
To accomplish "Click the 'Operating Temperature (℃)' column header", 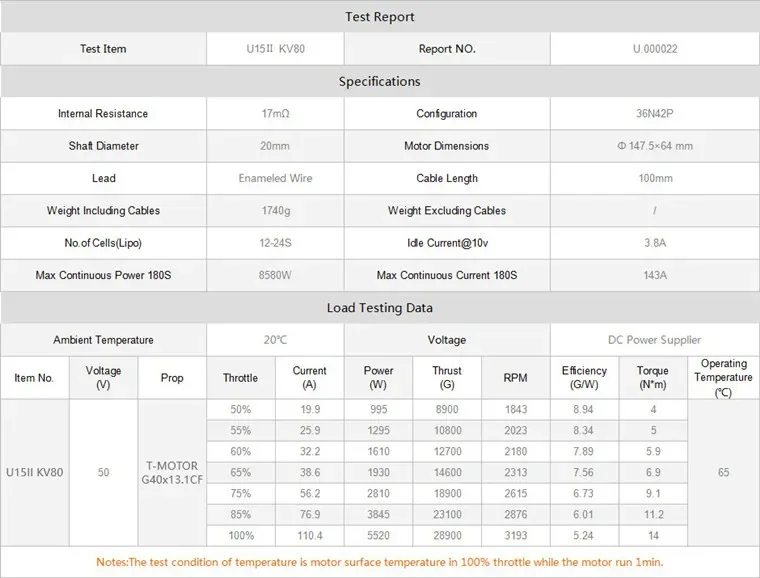I will tap(723, 378).
